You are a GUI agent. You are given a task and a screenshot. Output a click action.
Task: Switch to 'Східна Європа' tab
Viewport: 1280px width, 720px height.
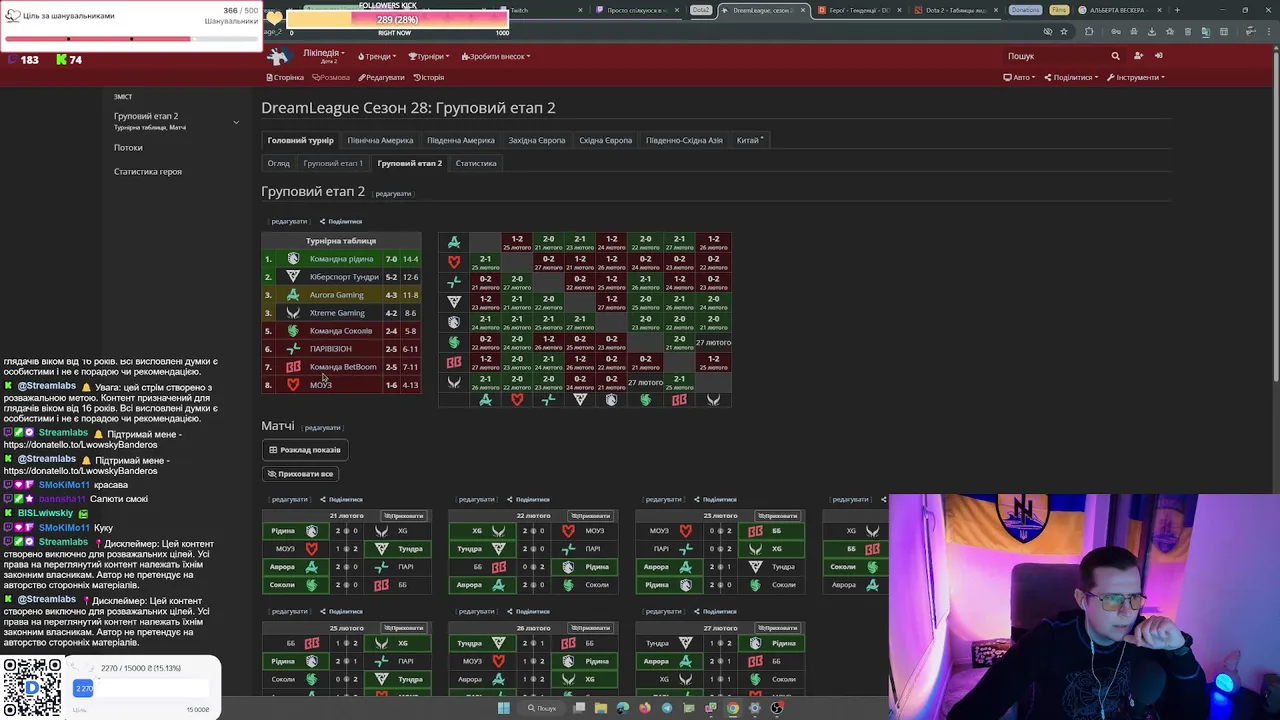[605, 140]
